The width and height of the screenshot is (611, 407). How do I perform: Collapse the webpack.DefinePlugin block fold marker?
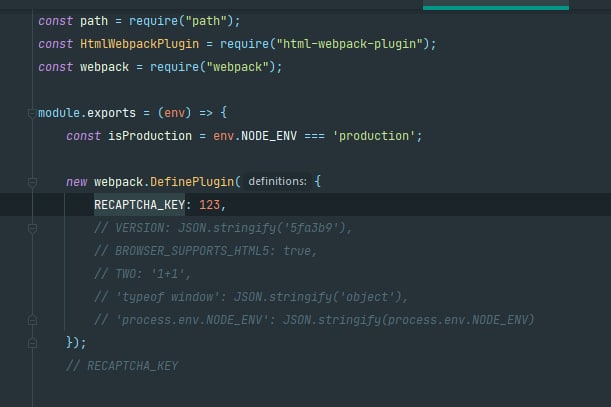(x=32, y=182)
